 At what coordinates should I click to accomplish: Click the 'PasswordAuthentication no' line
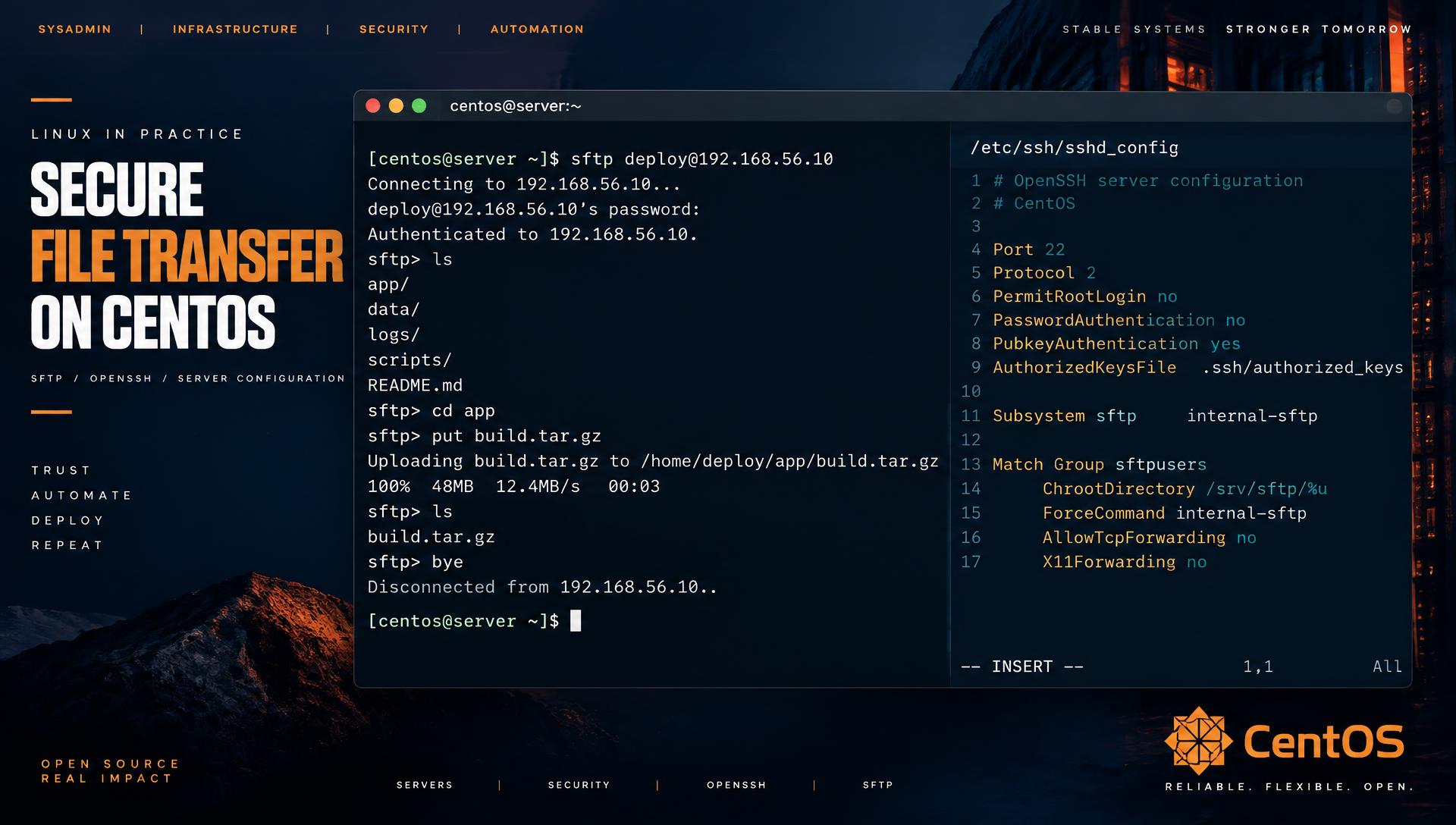coord(1119,320)
